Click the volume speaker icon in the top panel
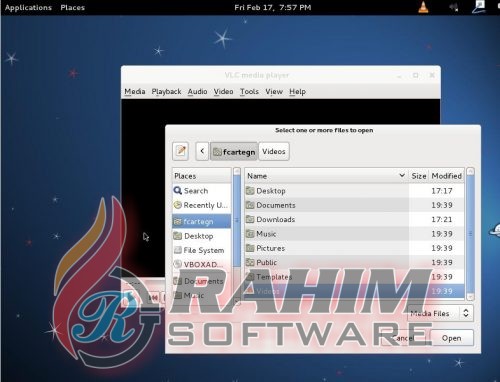This screenshot has height=382, width=500. click(453, 7)
